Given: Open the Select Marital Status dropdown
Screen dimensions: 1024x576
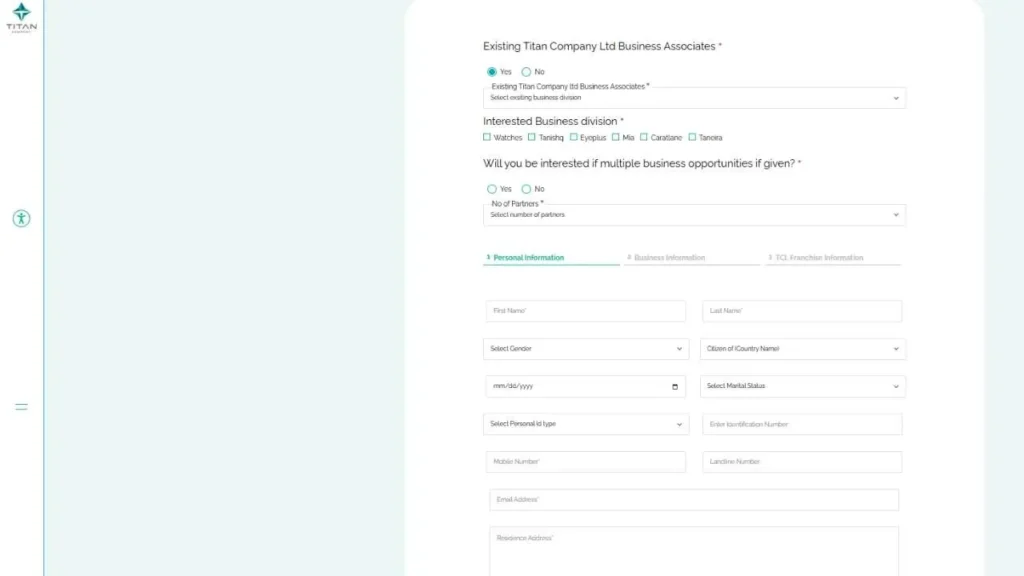Looking at the screenshot, I should pos(804,386).
